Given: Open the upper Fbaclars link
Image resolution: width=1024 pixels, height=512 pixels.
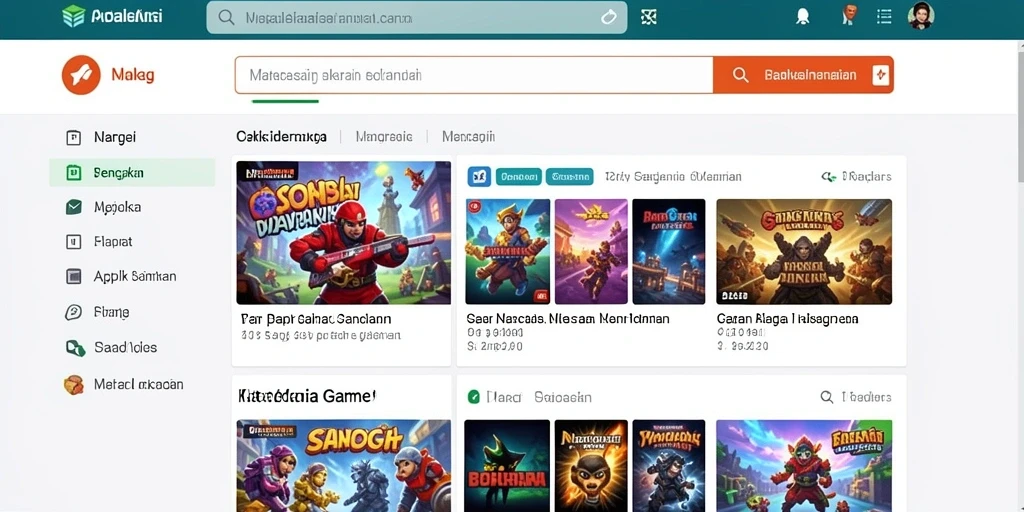Looking at the screenshot, I should point(867,176).
